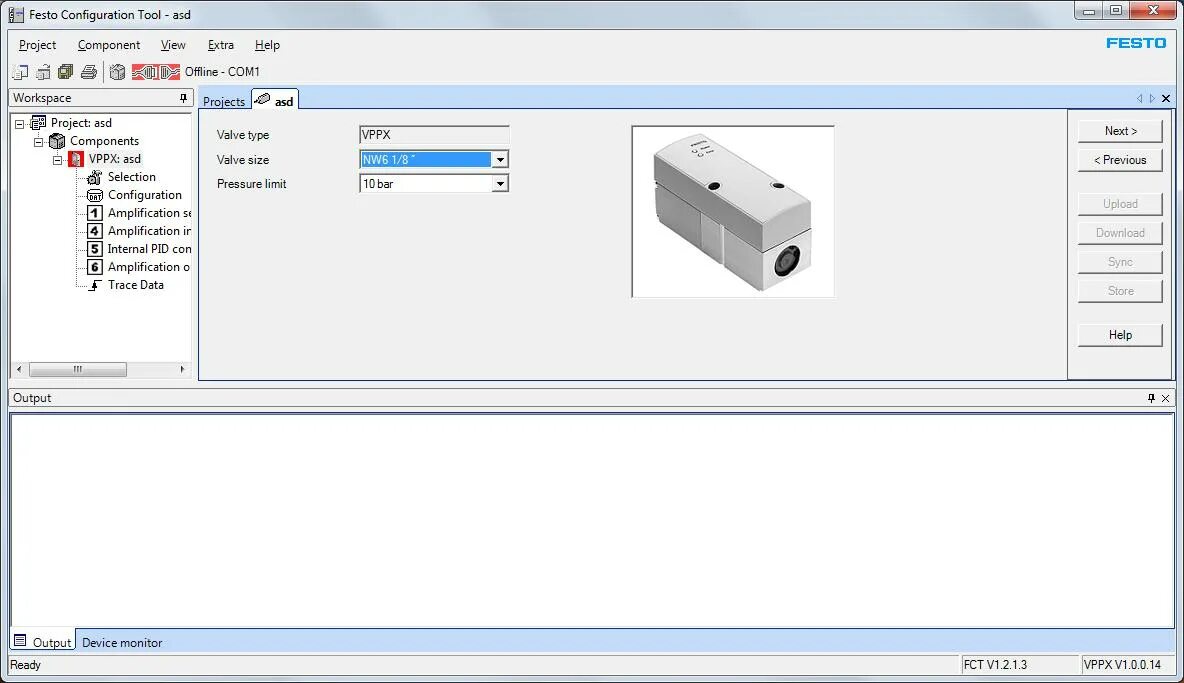Click the Upload button
1184x683 pixels.
tap(1120, 204)
